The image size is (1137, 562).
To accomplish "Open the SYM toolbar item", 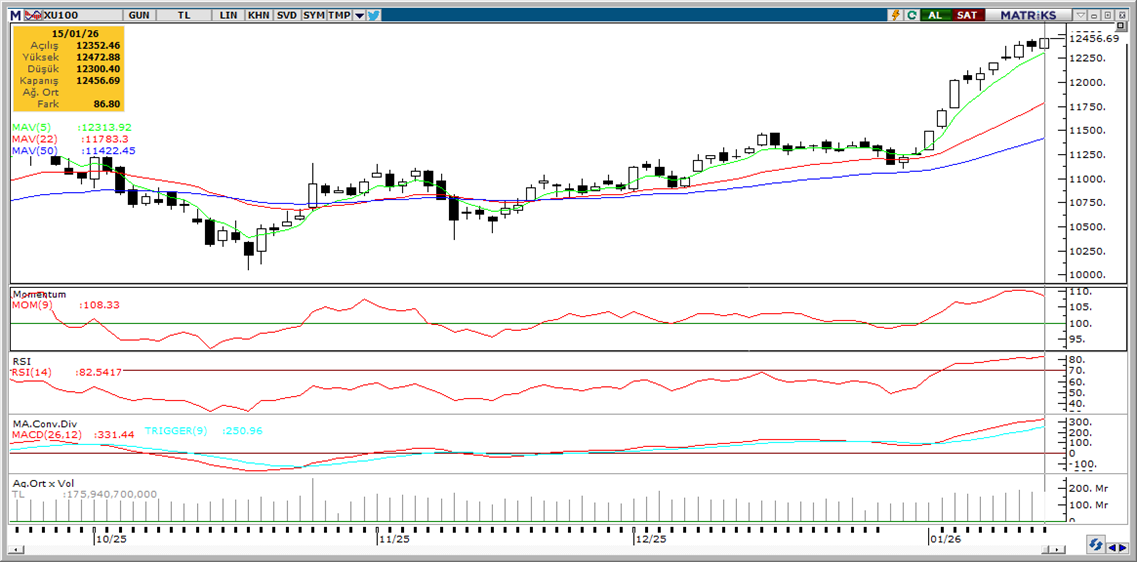I will tap(313, 15).
